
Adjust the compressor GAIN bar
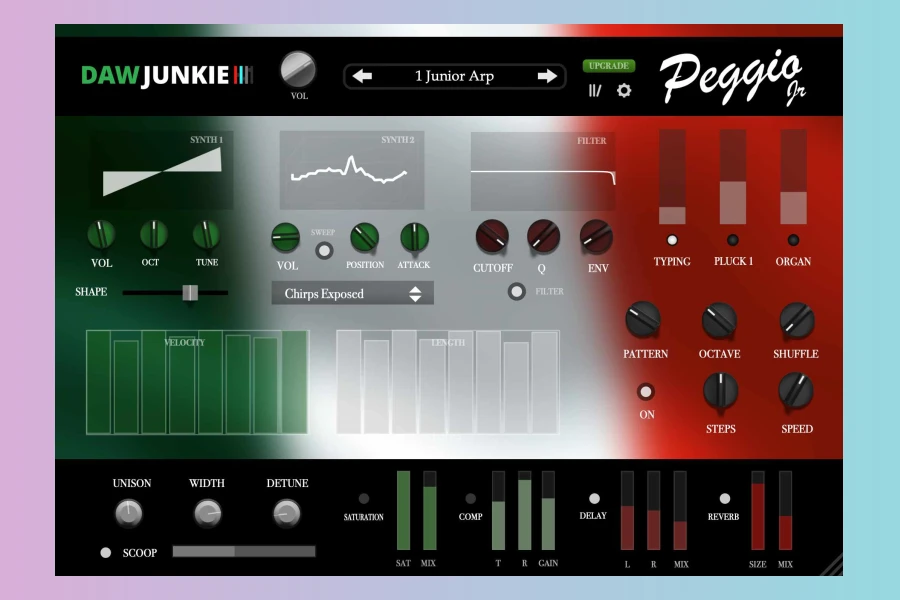pyautogui.click(x=548, y=510)
